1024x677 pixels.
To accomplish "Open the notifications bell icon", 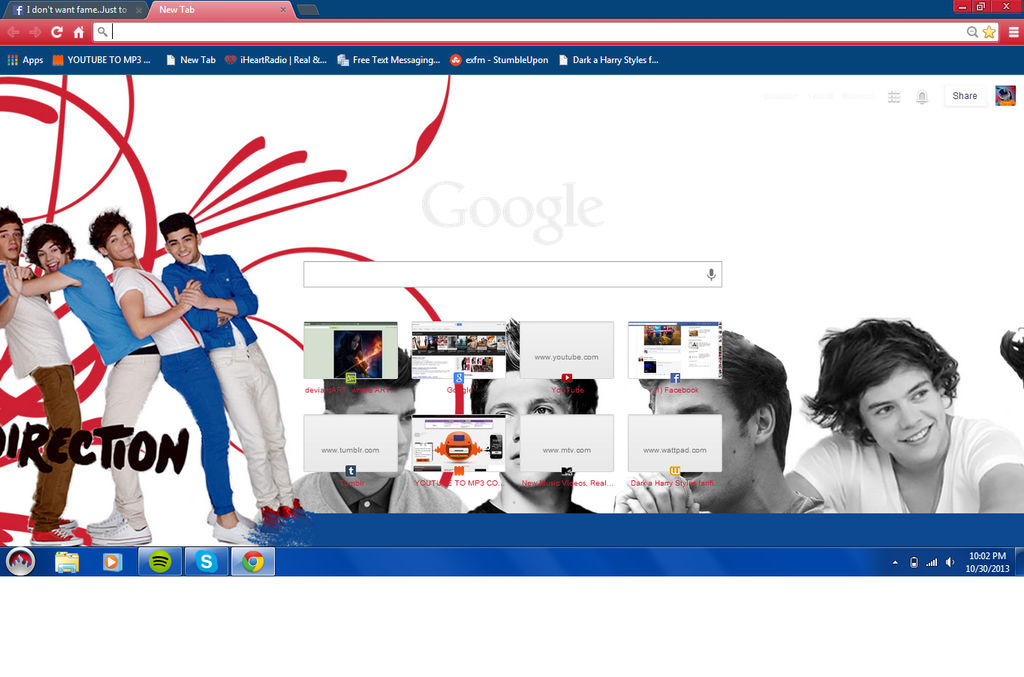I will (921, 97).
